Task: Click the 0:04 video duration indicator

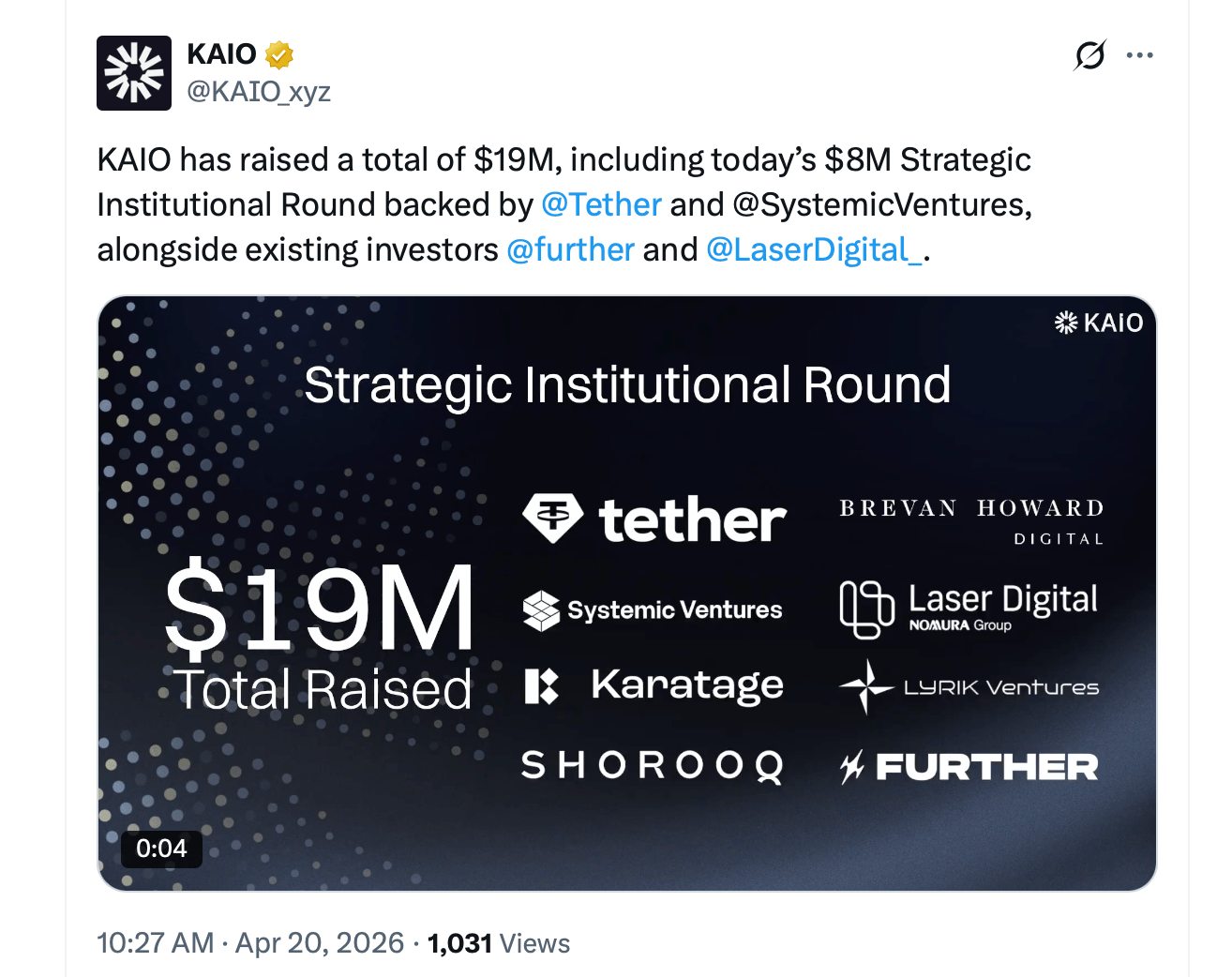Action: pos(160,849)
